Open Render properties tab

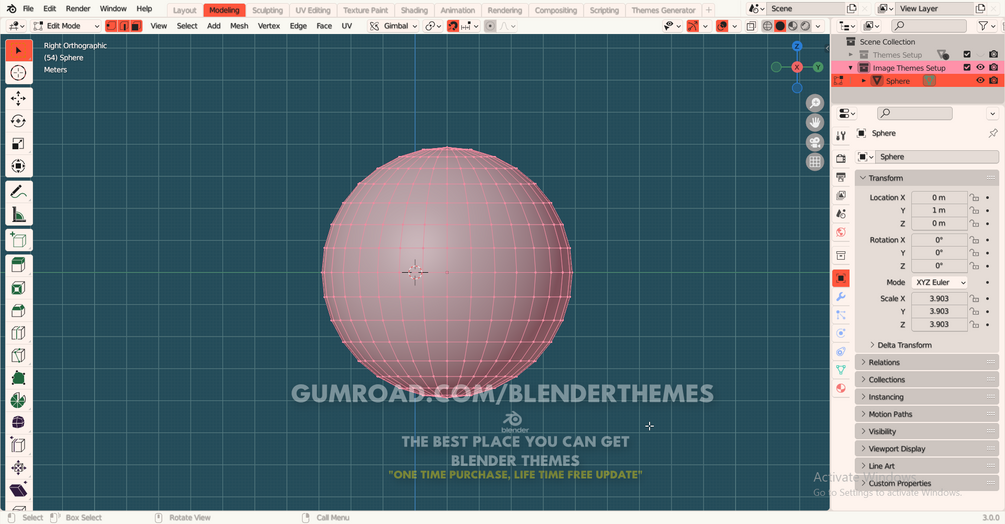click(x=841, y=158)
